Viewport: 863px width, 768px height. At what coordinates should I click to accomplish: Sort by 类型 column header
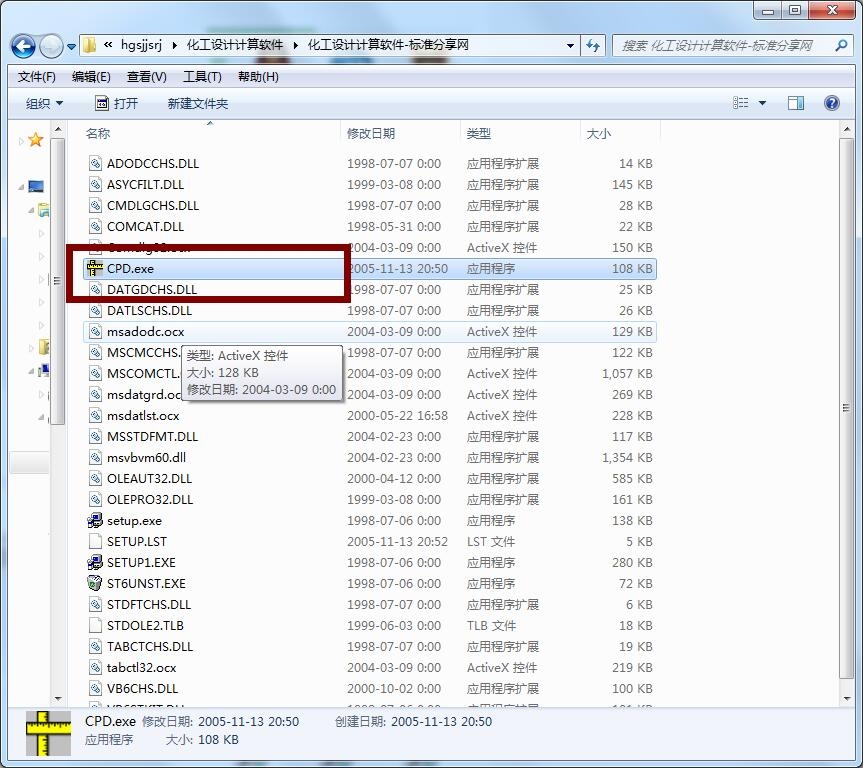478,133
